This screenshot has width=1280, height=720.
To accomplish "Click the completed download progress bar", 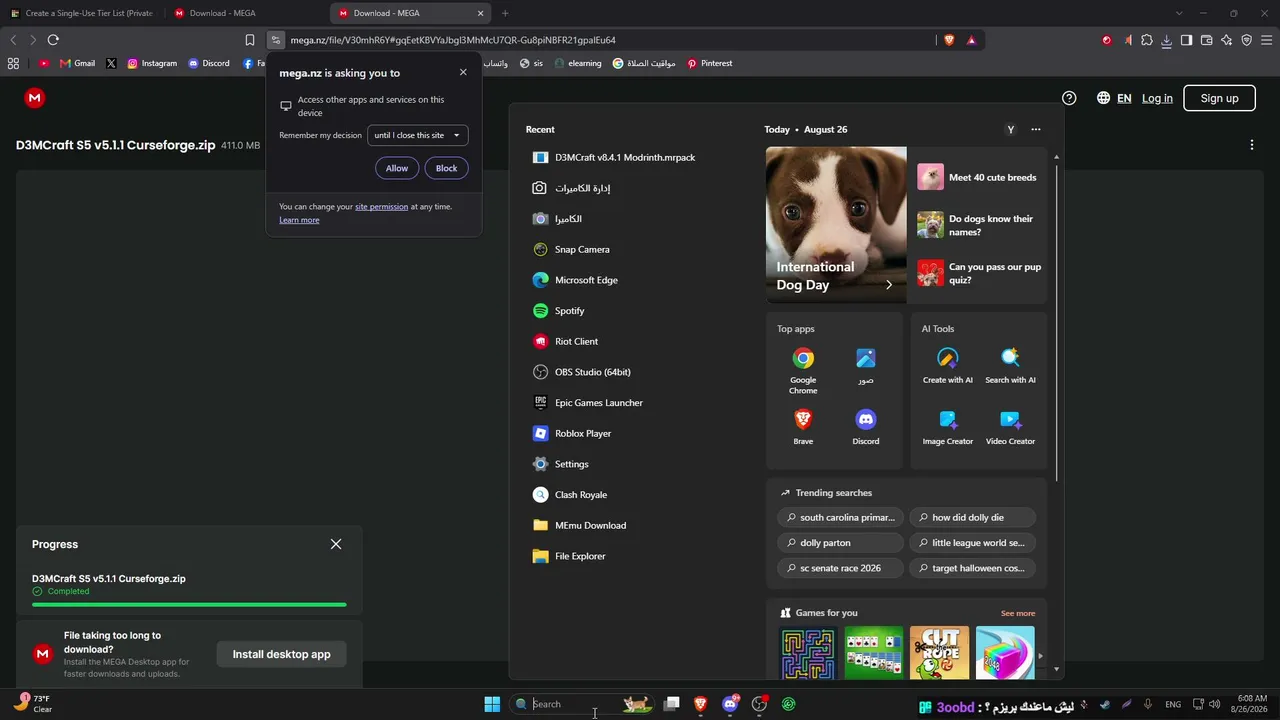I will click(189, 604).
